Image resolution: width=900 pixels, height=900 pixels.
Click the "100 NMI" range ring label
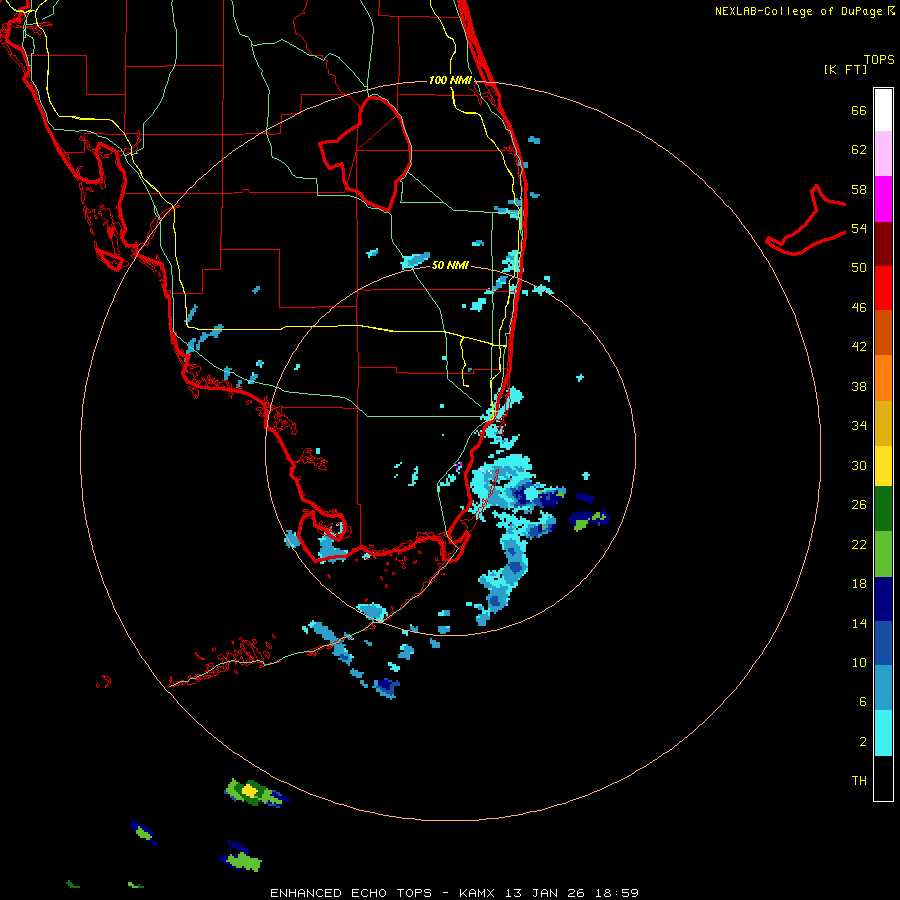[x=450, y=80]
